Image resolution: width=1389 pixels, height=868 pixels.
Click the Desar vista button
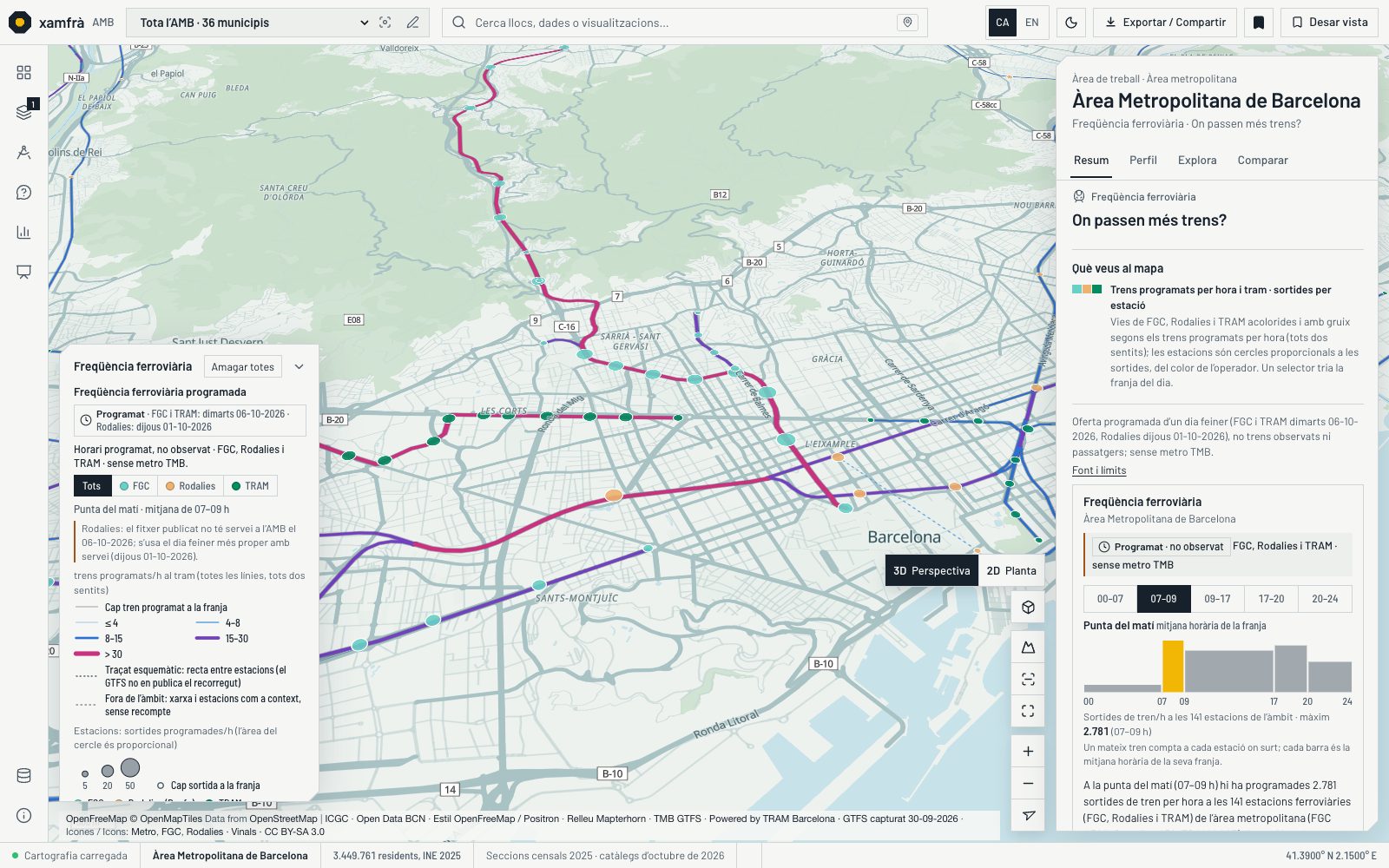pos(1329,23)
